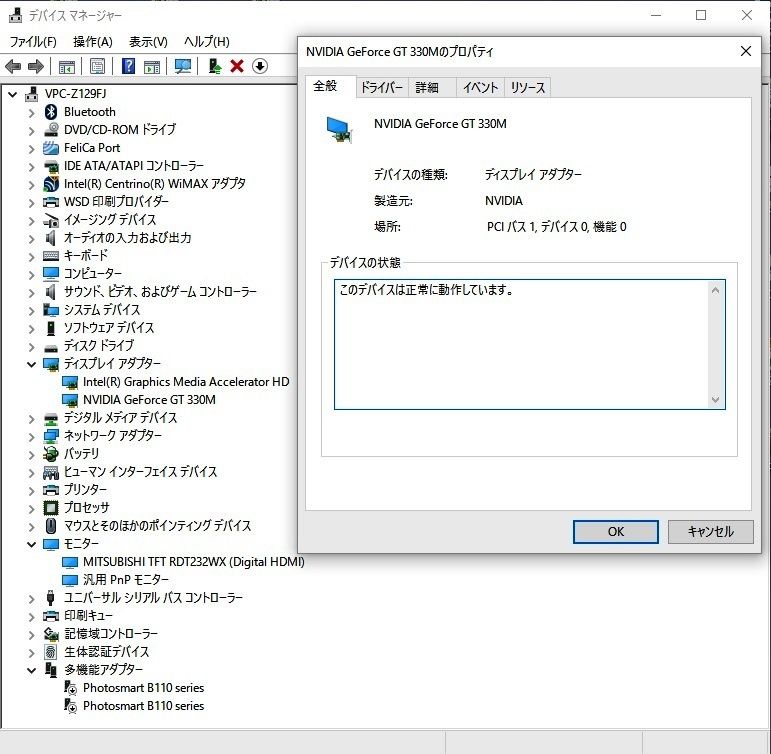Screen dimensions: 771x754
Task: Select the ディスク ドライブ item
Action: [x=98, y=346]
